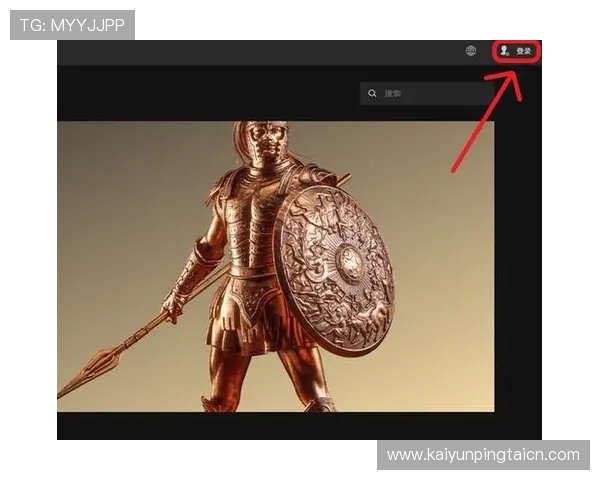Click the user avatar icon beside 登录
600x480 pixels.
point(505,51)
